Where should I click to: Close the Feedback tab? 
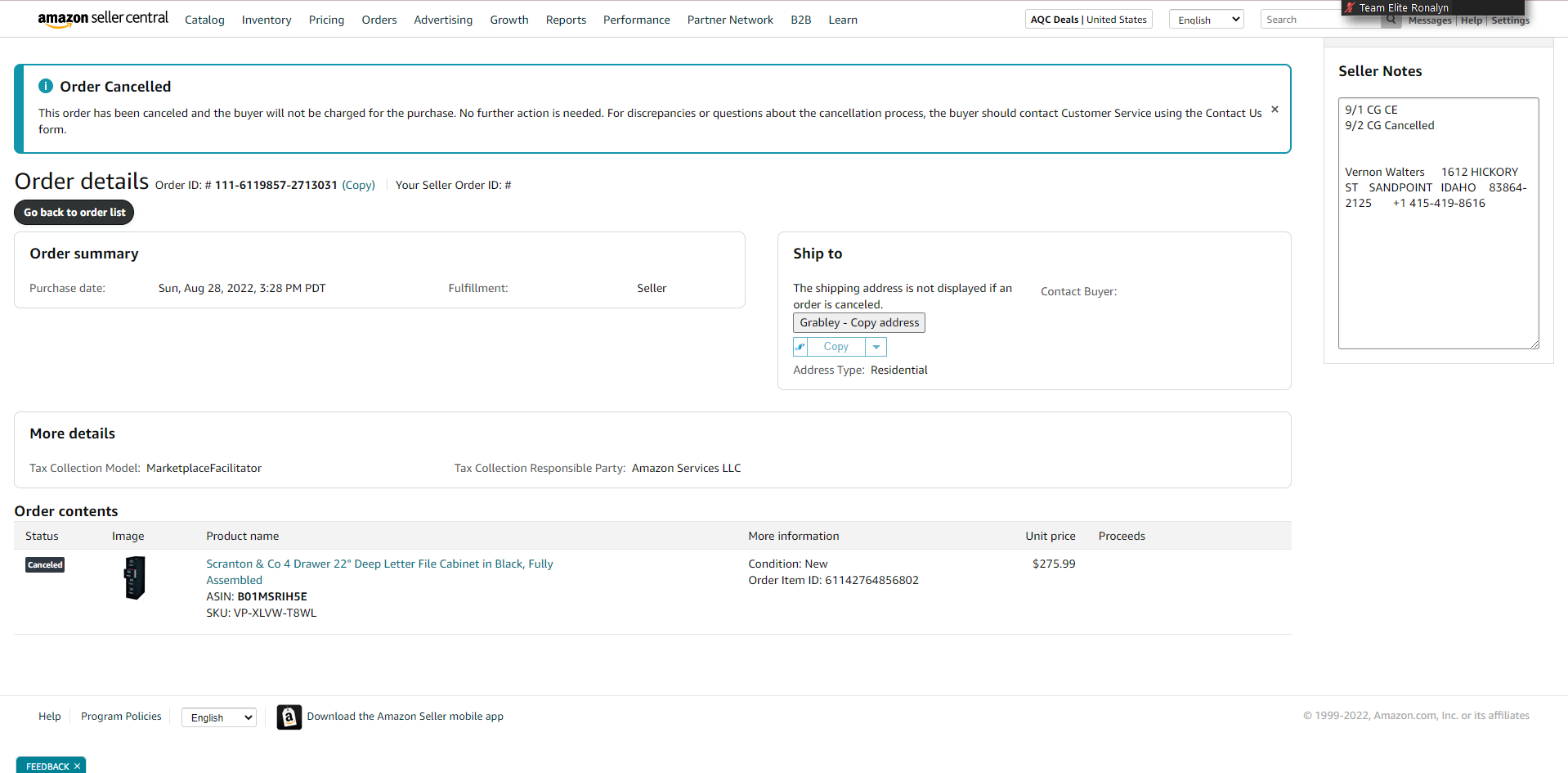(77, 766)
